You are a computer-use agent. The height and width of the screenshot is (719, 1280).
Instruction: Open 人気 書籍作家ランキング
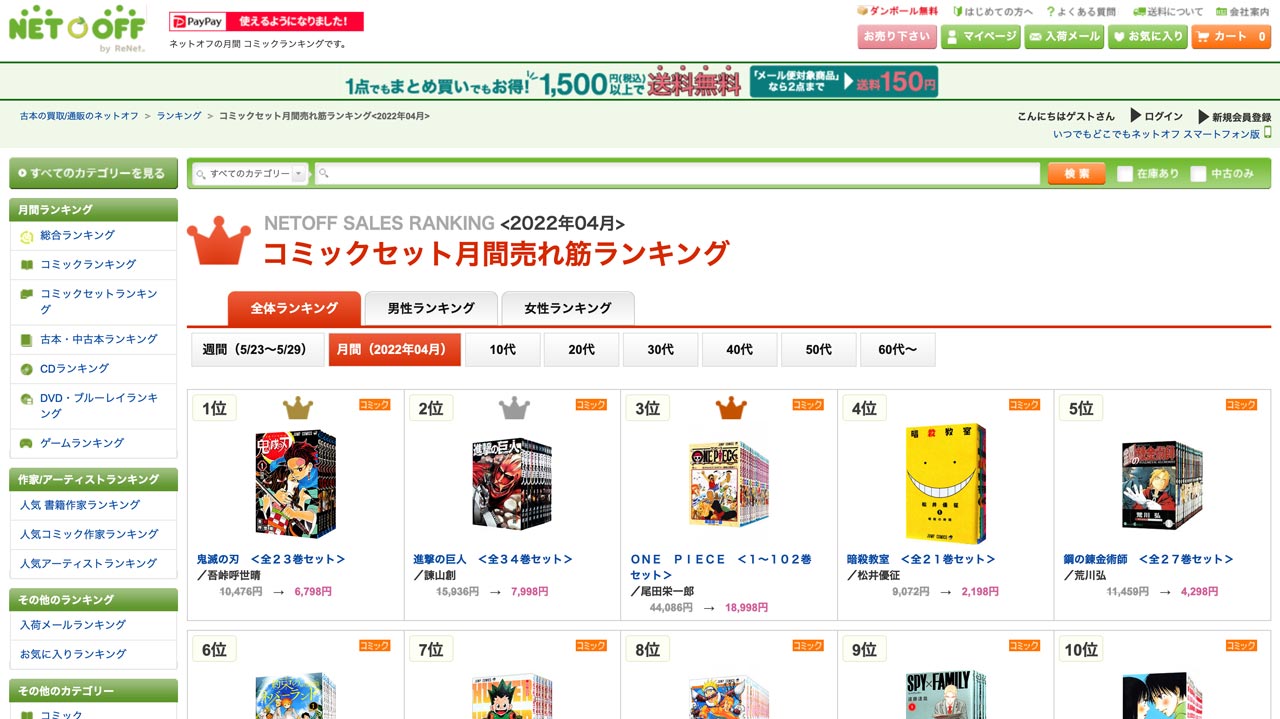click(x=80, y=505)
